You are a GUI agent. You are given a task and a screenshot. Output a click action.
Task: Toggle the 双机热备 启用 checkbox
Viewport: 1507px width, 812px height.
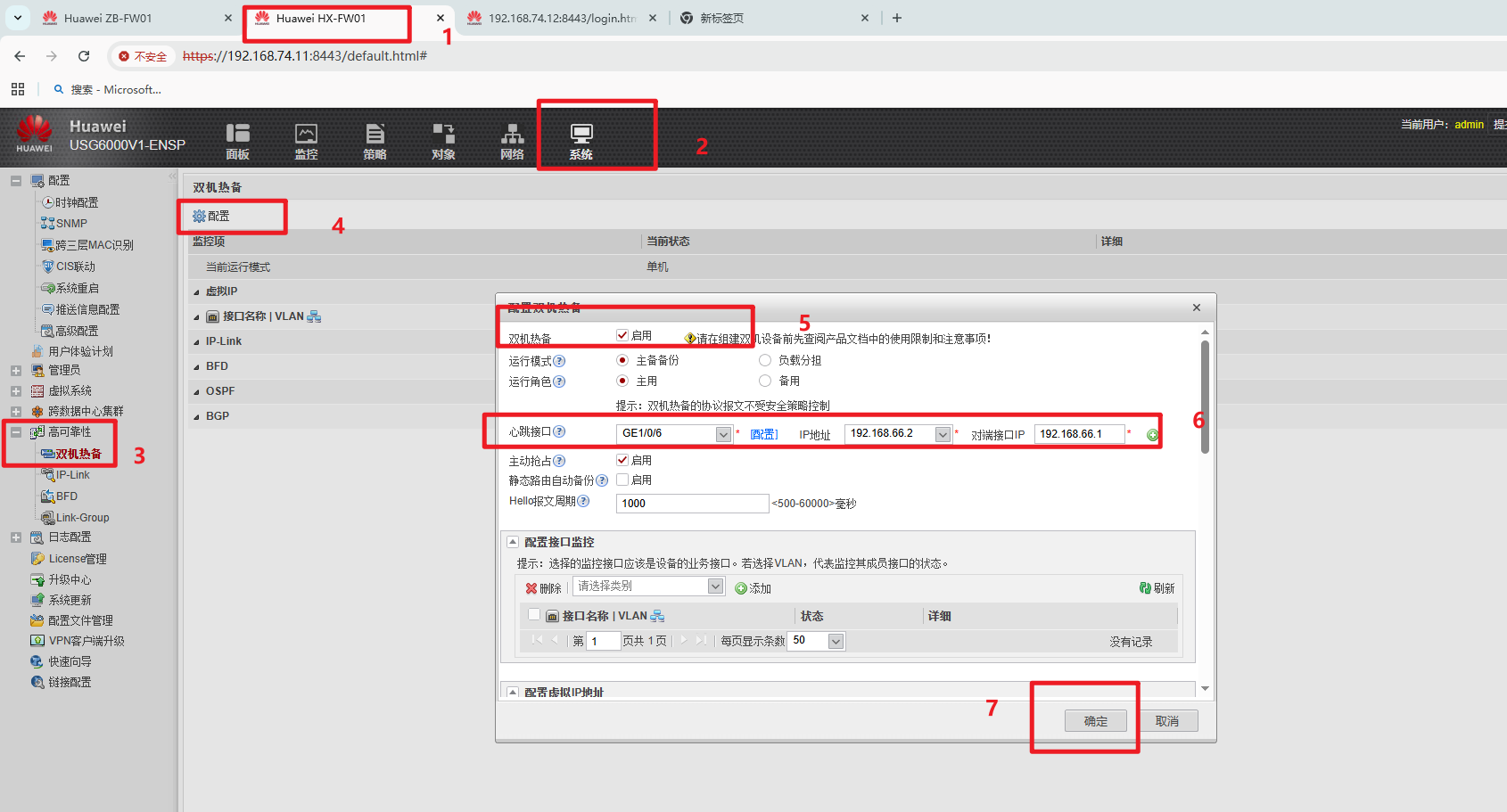[x=622, y=335]
